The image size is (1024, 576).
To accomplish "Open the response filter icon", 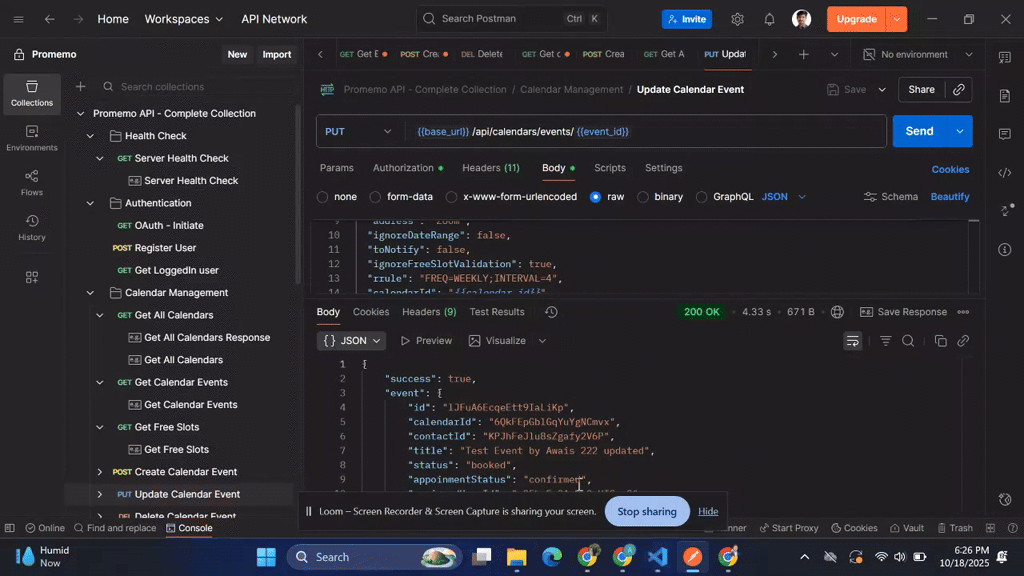I will [886, 341].
